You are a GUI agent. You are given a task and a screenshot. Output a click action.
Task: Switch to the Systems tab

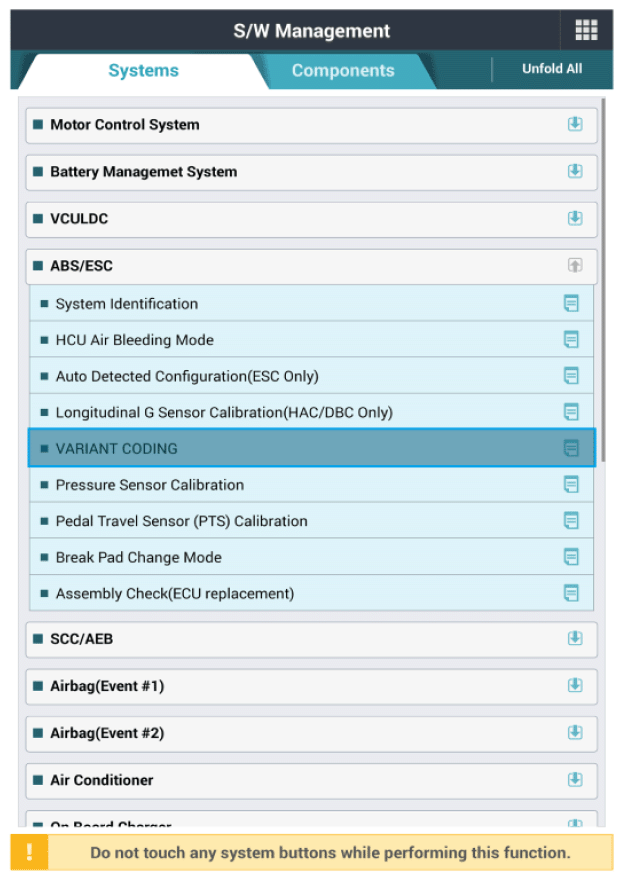pos(144,71)
